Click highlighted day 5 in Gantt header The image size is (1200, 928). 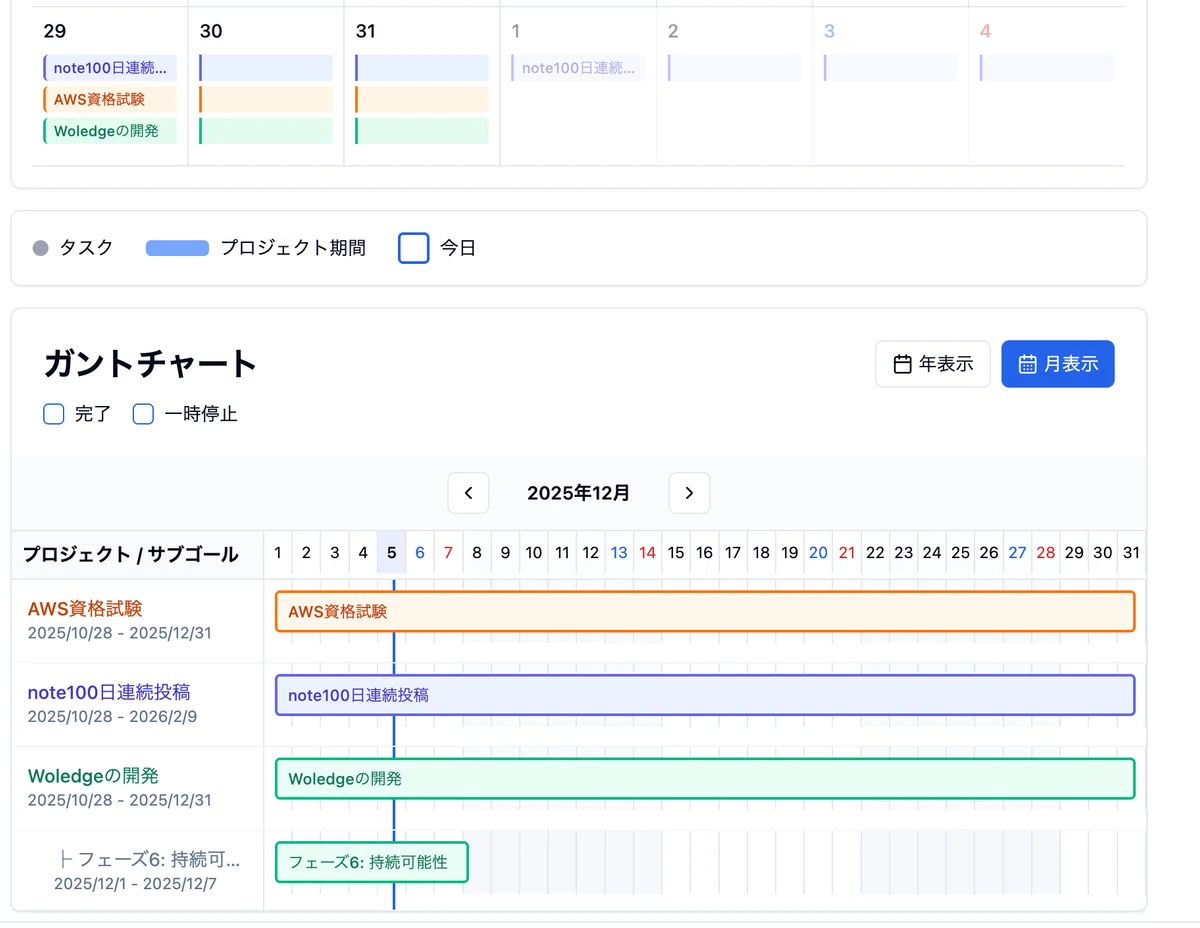[391, 552]
